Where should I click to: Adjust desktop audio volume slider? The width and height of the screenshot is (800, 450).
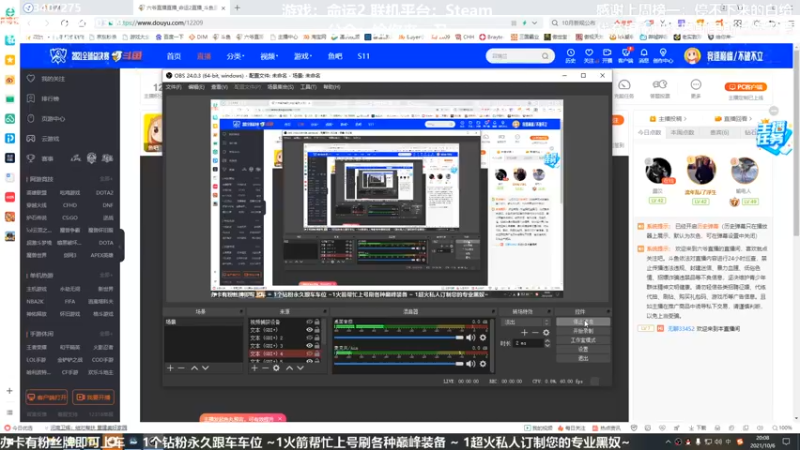click(398, 338)
